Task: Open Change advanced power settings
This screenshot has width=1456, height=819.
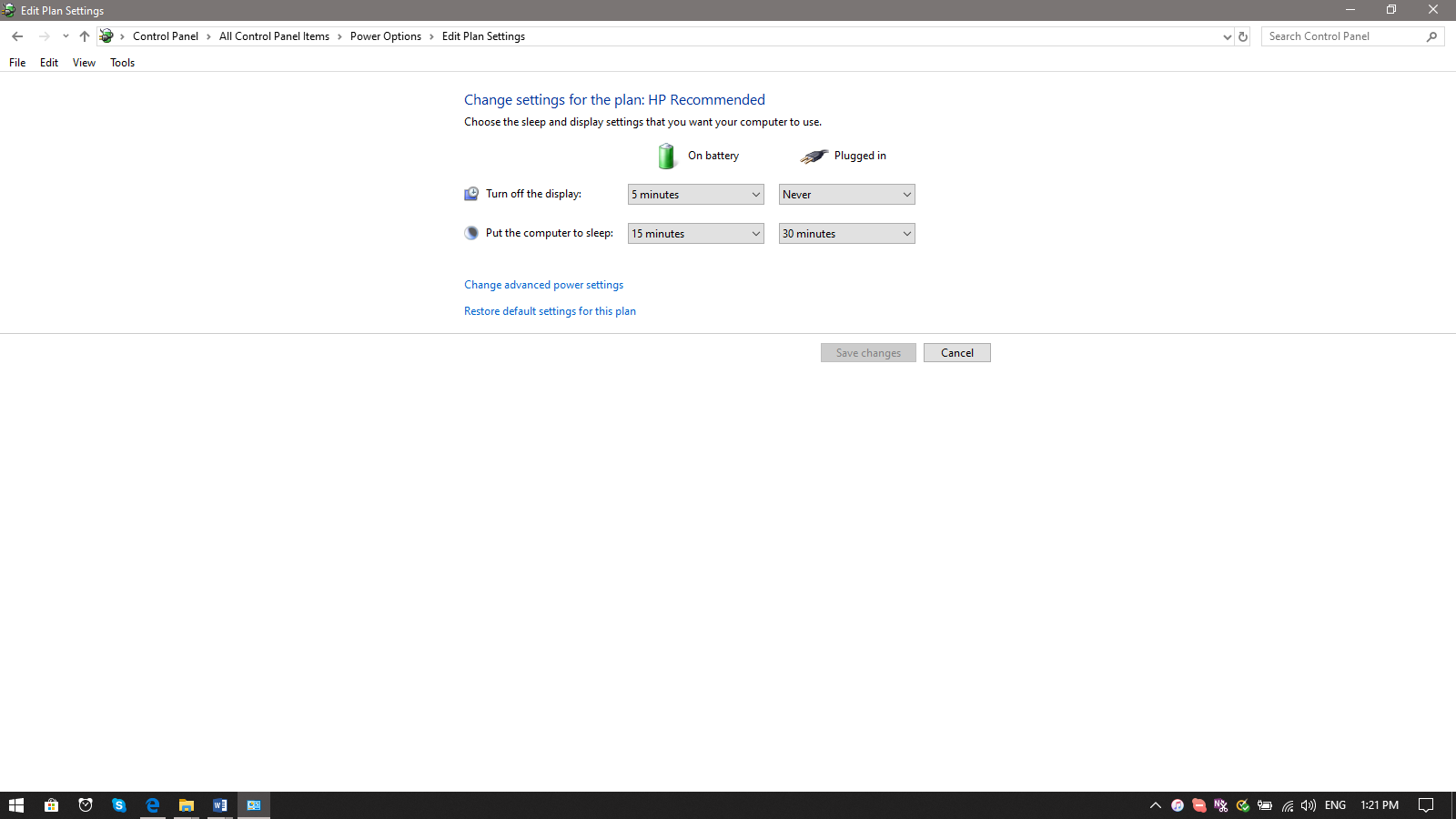Action: pos(543,284)
